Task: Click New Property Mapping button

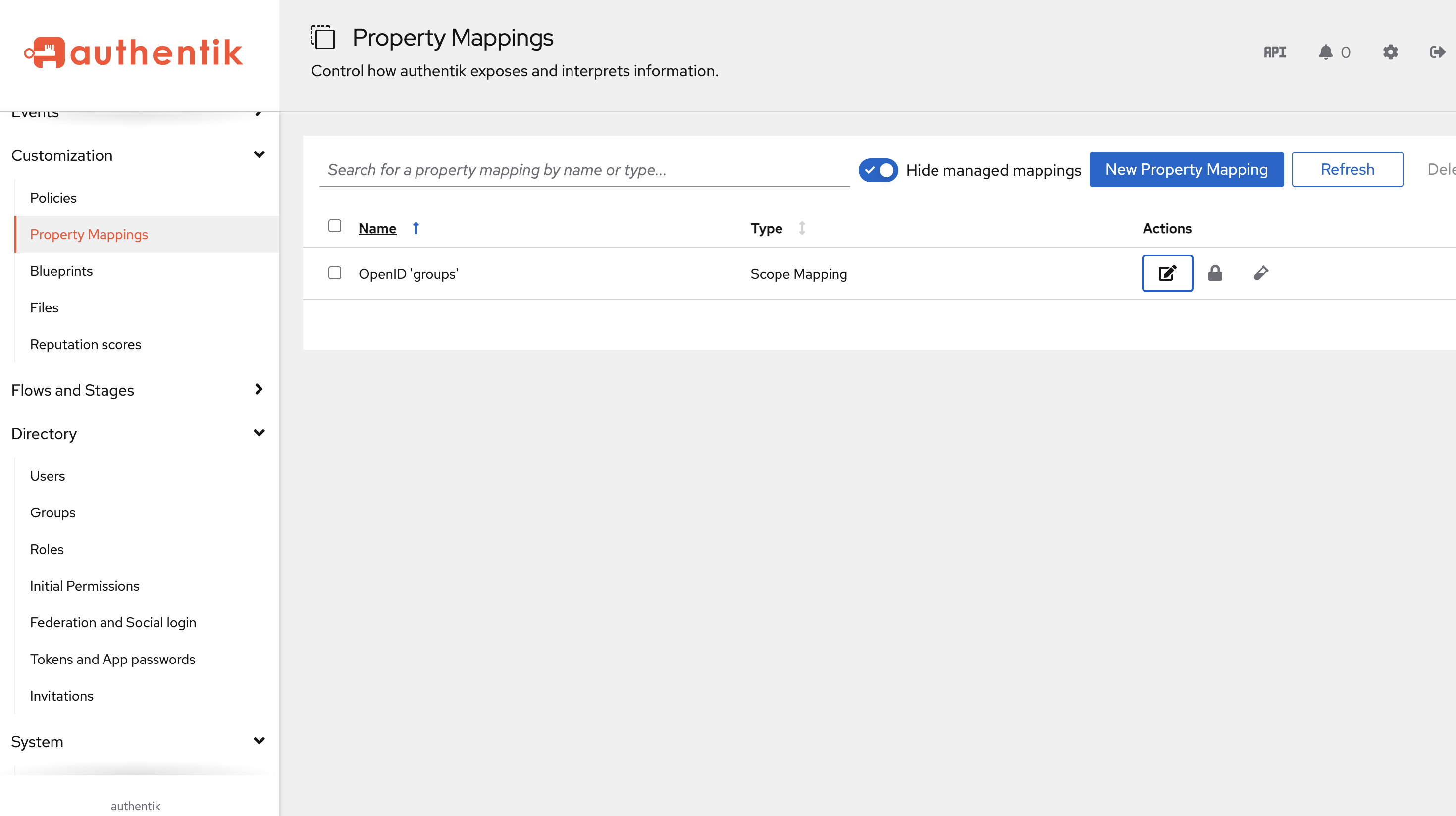Action: [x=1187, y=169]
